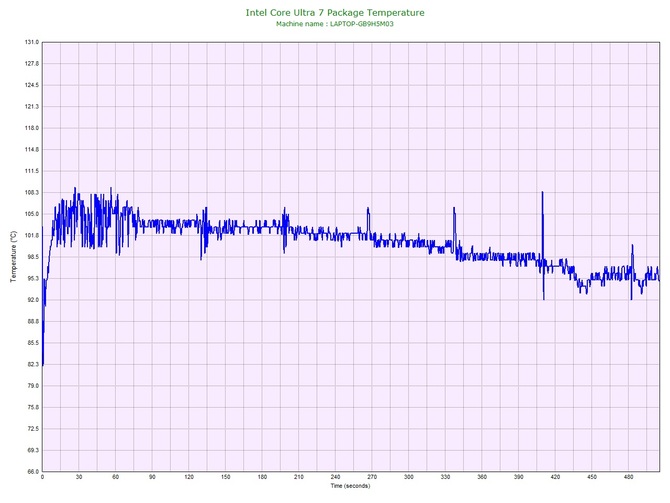670x503 pixels.
Task: Click the chart title 'Intel Core Ultra 7 Package Temperature'
Action: point(335,13)
